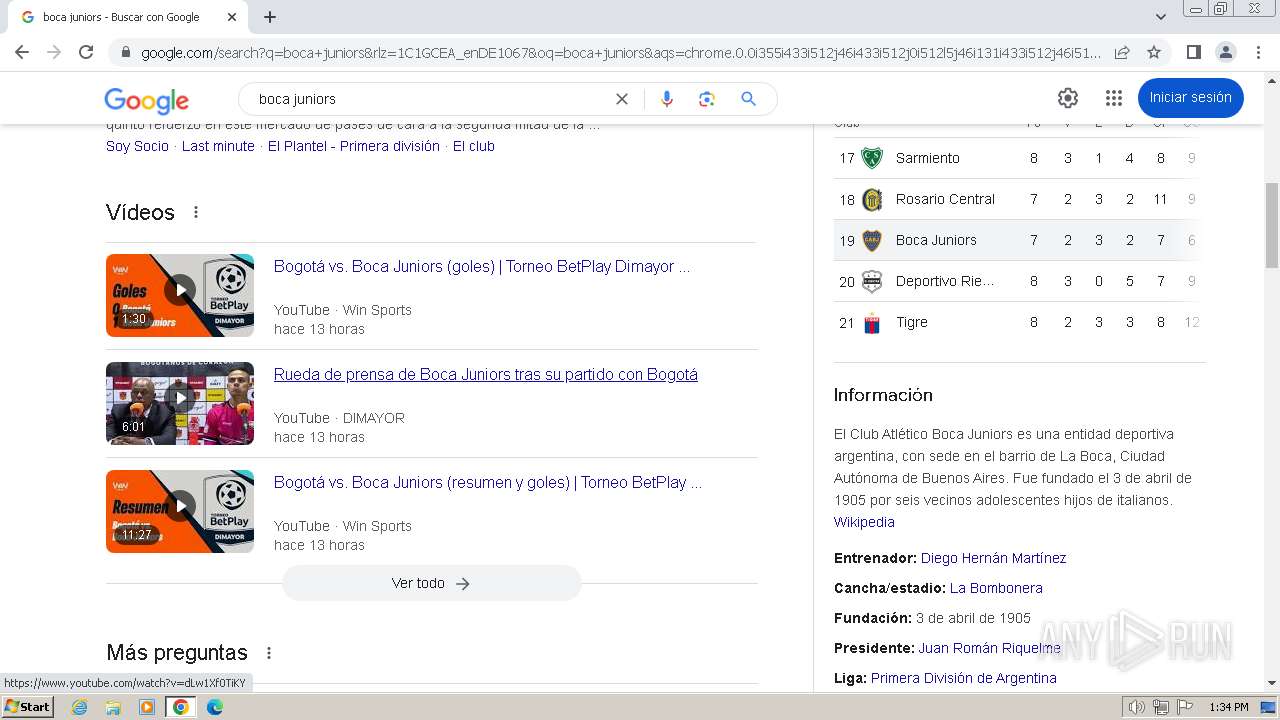Image resolution: width=1280 pixels, height=720 pixels.
Task: Open the tab search dropdown
Action: [1160, 17]
